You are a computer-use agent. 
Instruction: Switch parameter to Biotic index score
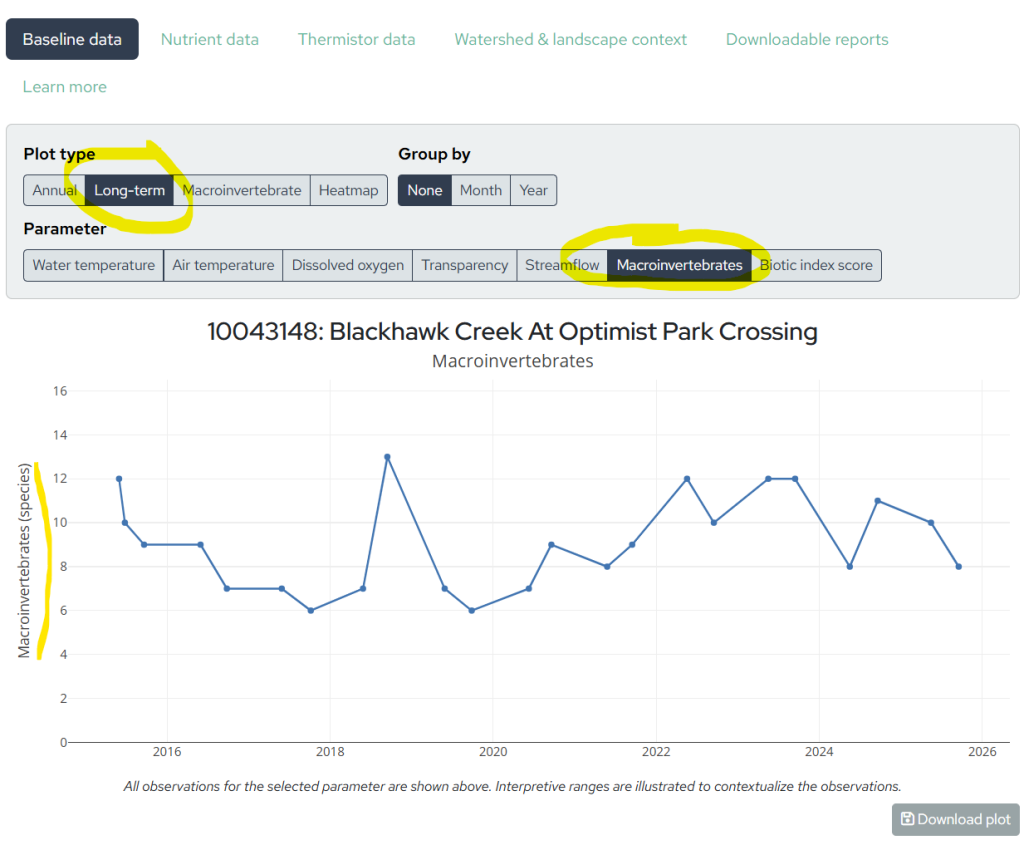click(x=816, y=265)
